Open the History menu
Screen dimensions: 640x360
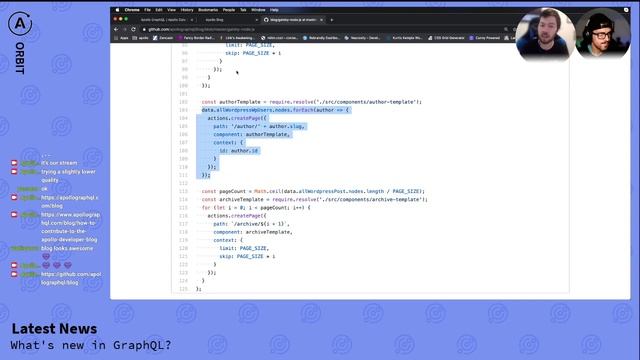click(187, 10)
